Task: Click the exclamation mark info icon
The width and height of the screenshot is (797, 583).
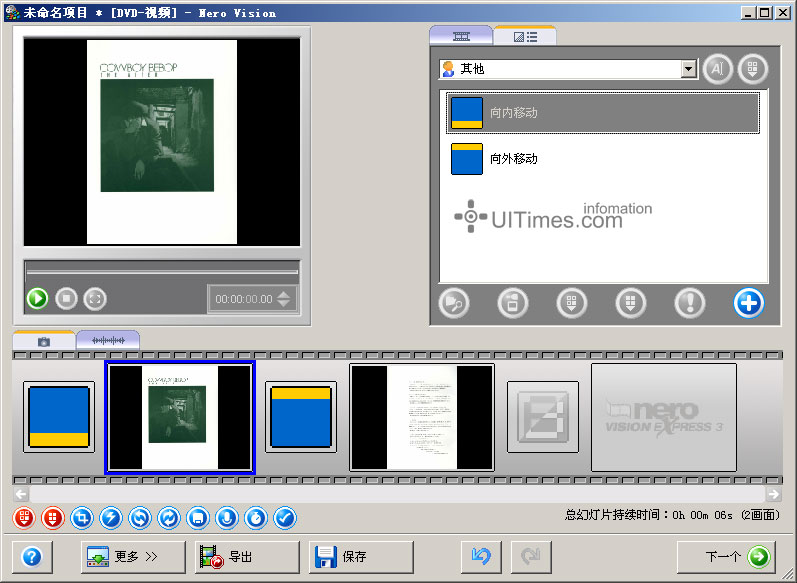Action: [x=690, y=303]
